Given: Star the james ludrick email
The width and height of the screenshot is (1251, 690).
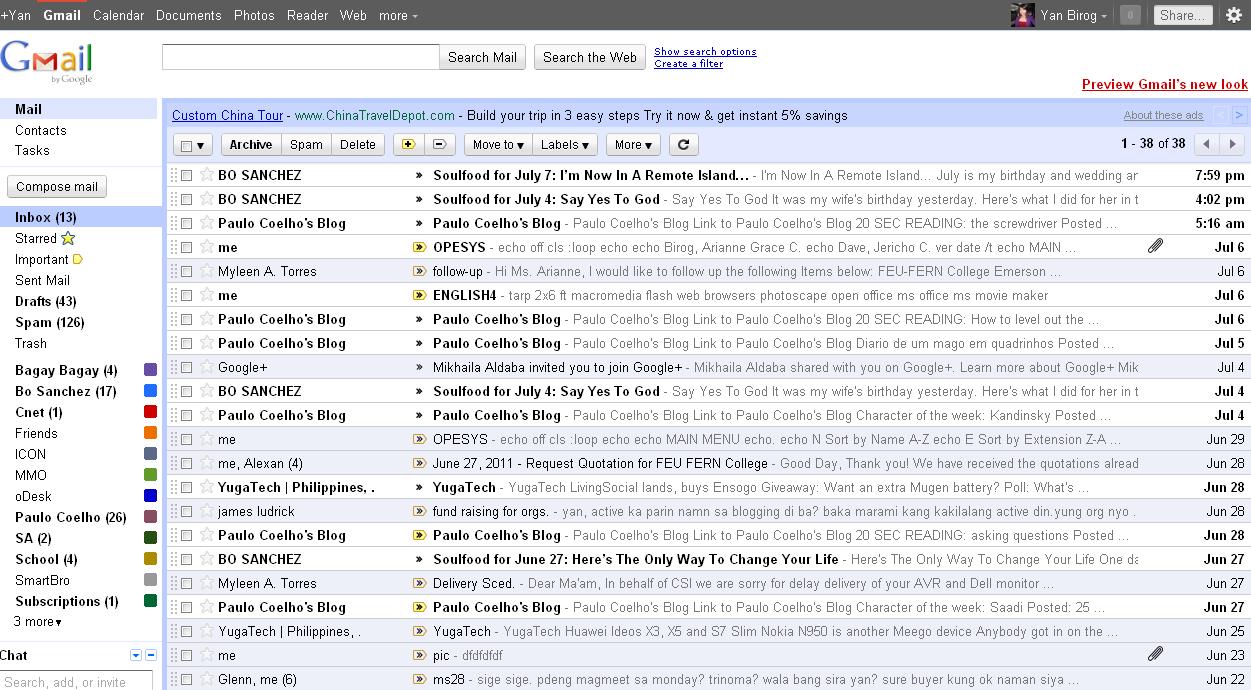Looking at the screenshot, I should 207,511.
